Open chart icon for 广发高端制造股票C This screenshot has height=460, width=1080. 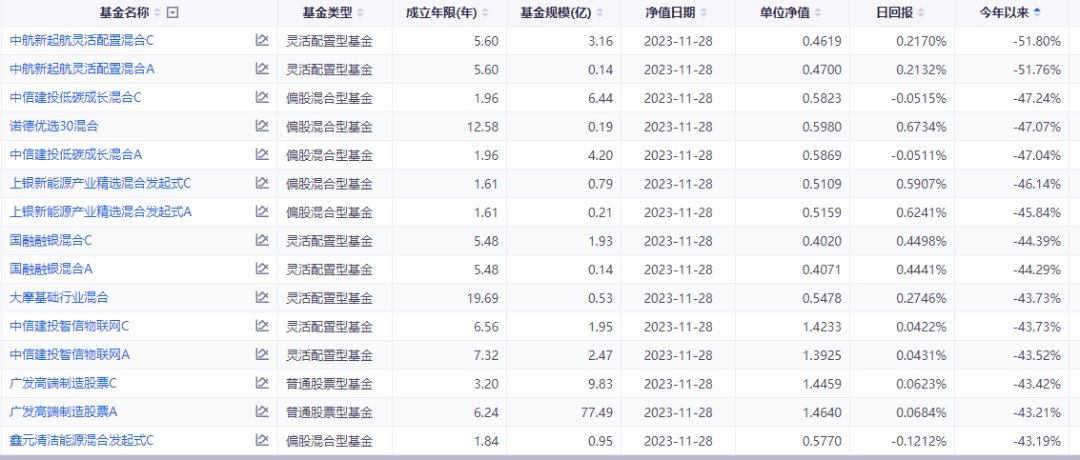click(x=262, y=383)
